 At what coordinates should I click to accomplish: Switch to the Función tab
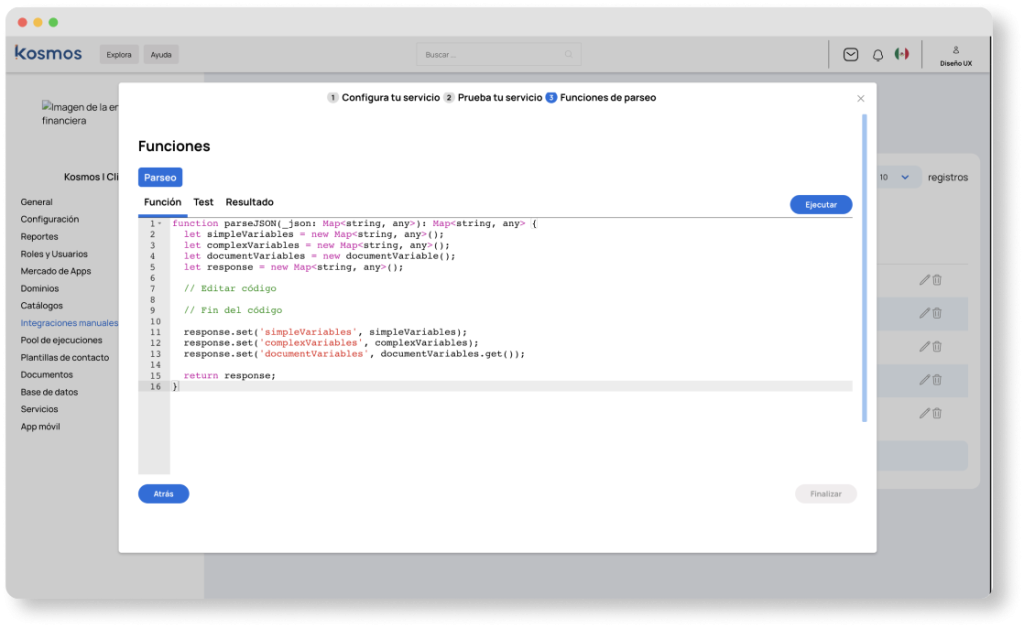[x=163, y=202]
